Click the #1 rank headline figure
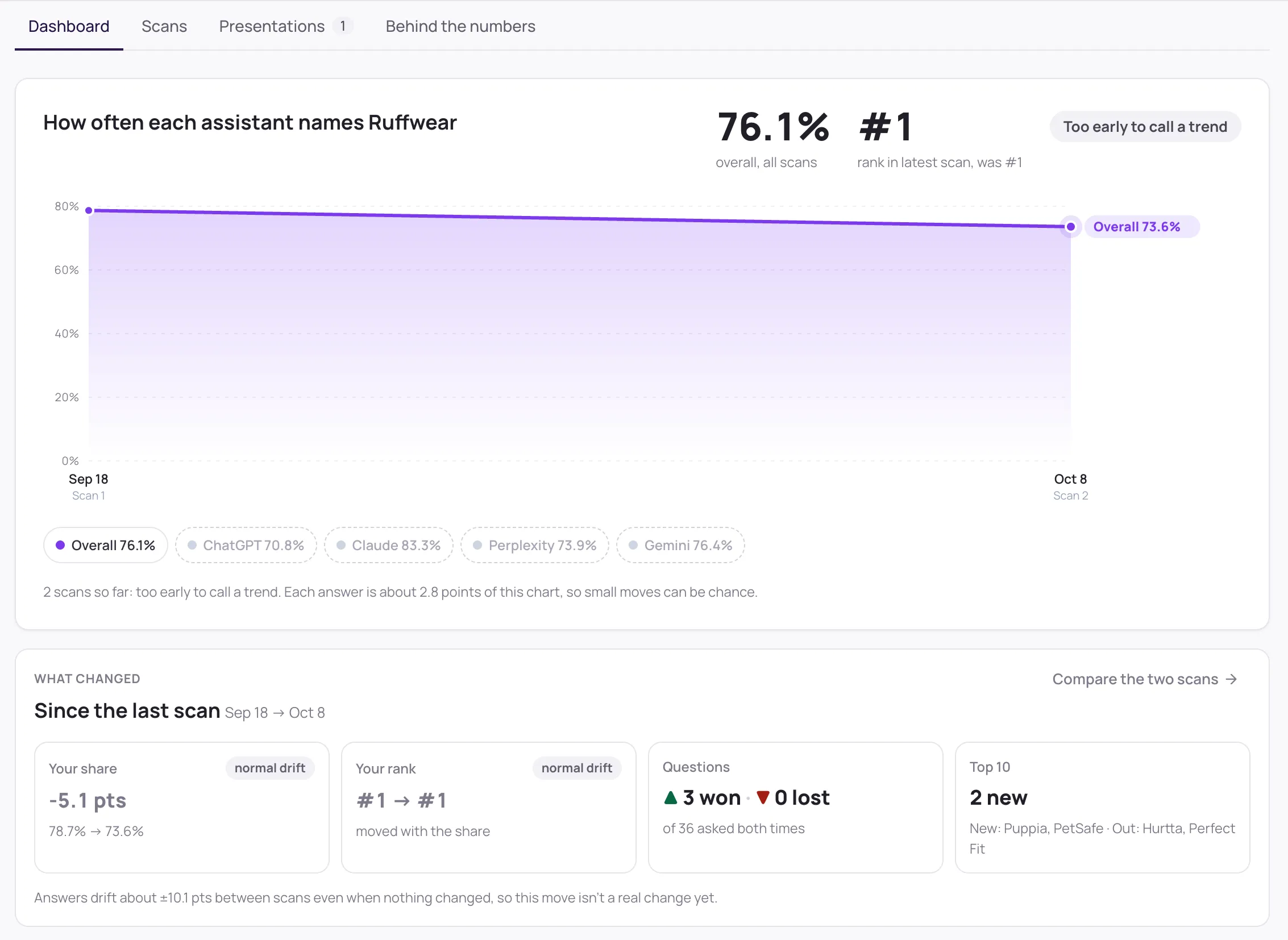Viewport: 1288px width, 940px height. 886,126
